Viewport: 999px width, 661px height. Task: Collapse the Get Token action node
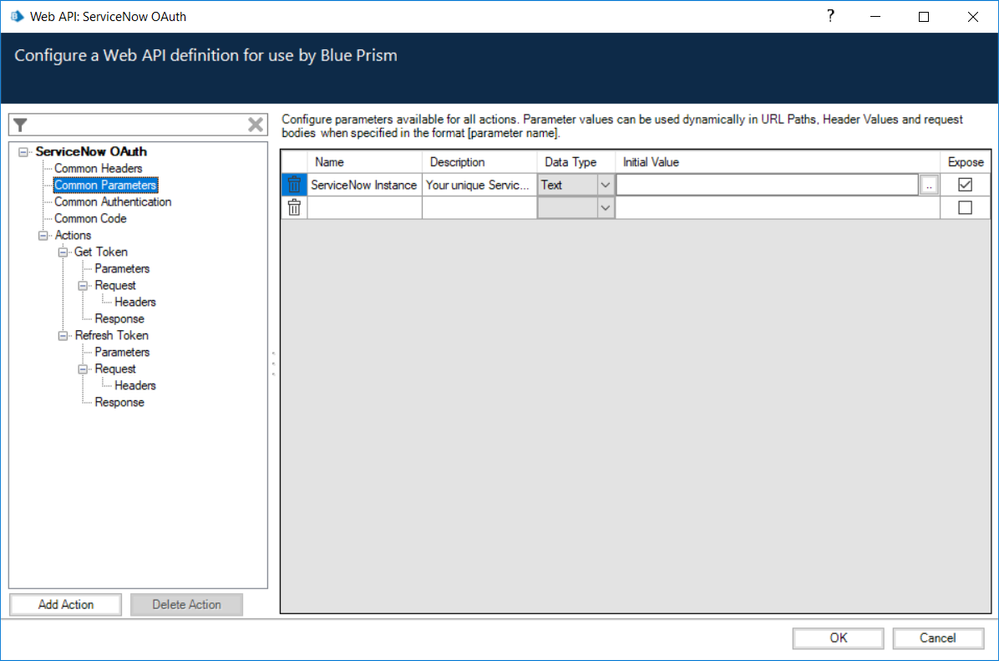[x=64, y=252]
